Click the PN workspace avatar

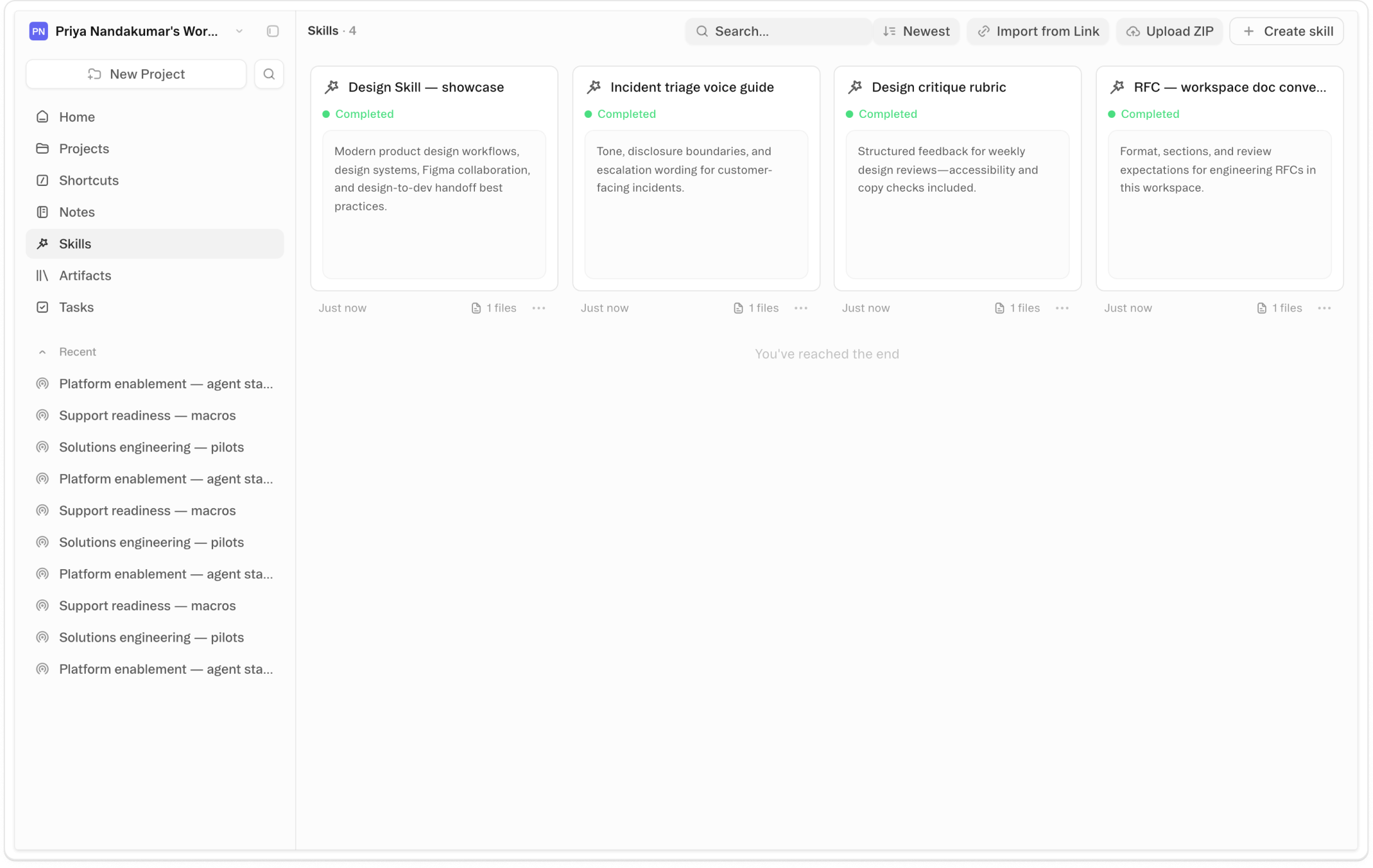coord(38,32)
